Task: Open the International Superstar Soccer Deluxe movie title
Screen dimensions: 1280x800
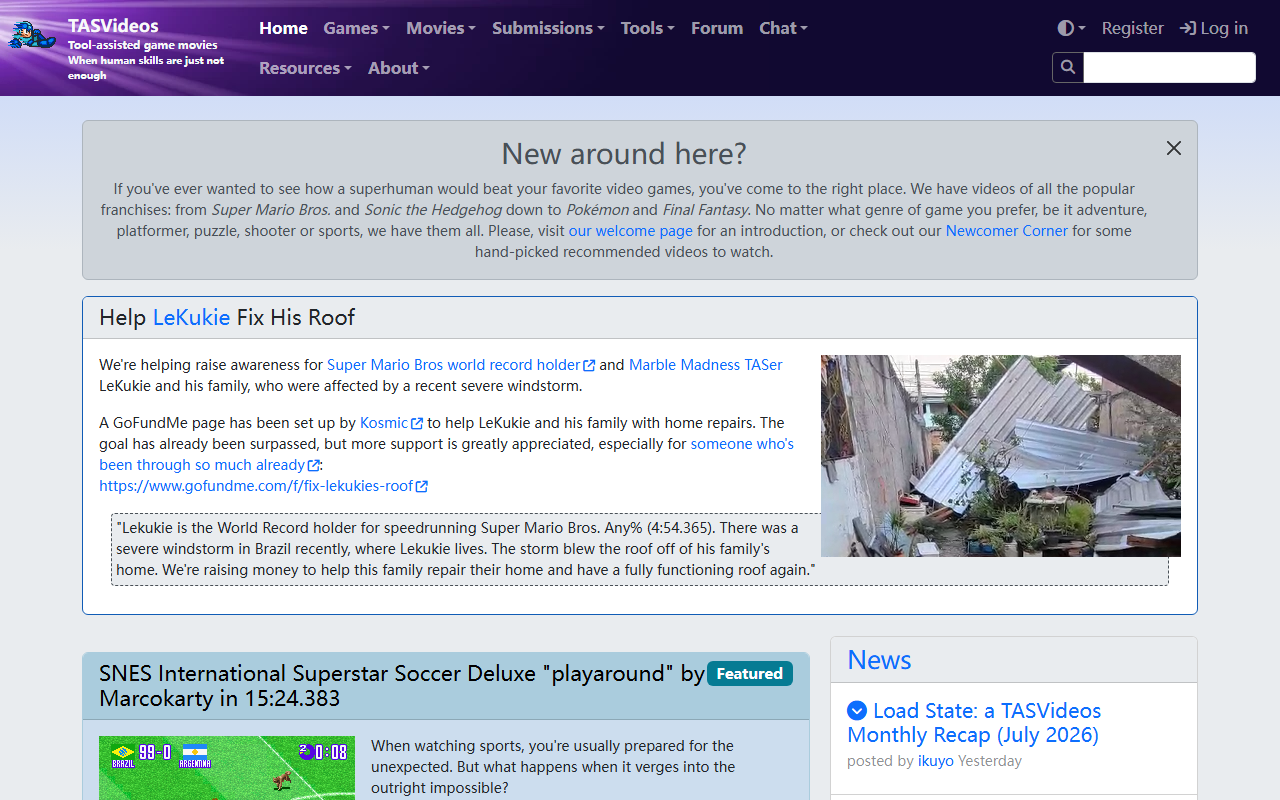Action: 402,686
